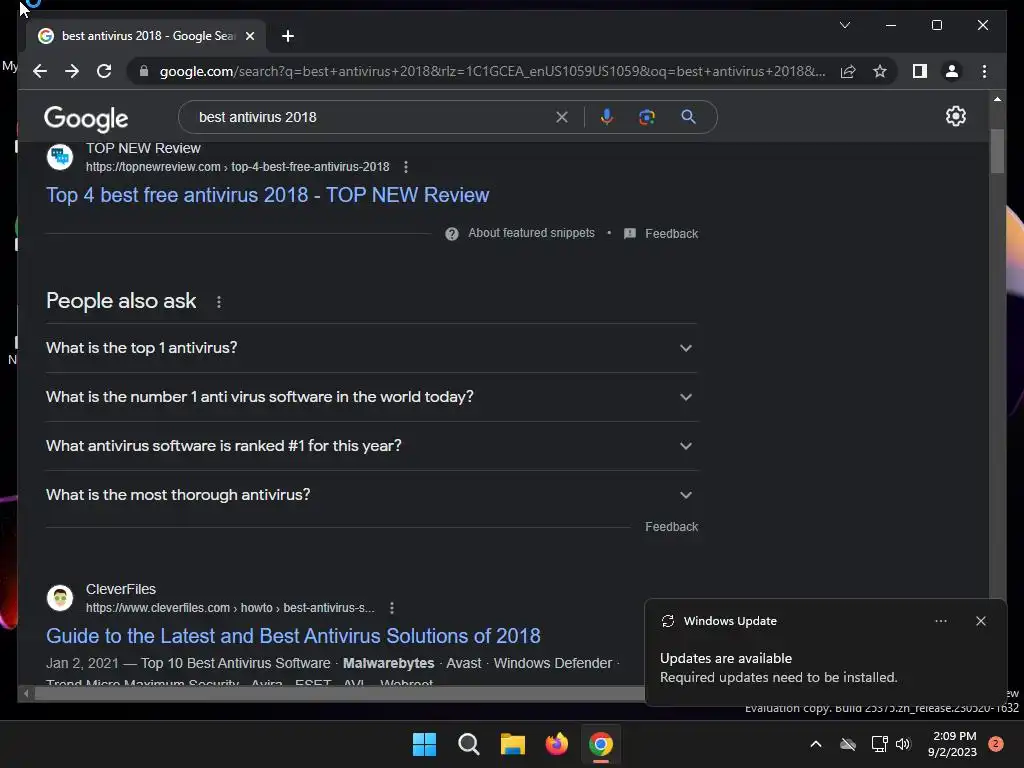Open the Chrome three-dot menu
This screenshot has width=1024, height=768.
pos(984,71)
